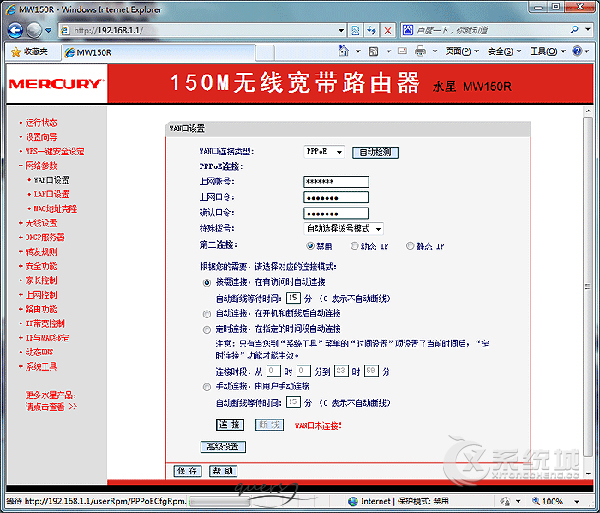
Task: Open the search provider dropdown arrow
Action: [x=588, y=29]
